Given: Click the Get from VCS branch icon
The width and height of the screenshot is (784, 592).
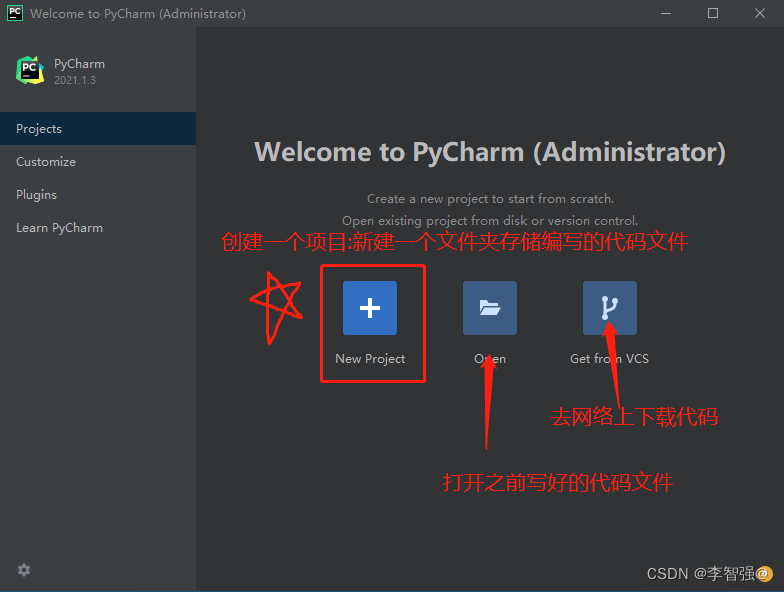Looking at the screenshot, I should [610, 308].
